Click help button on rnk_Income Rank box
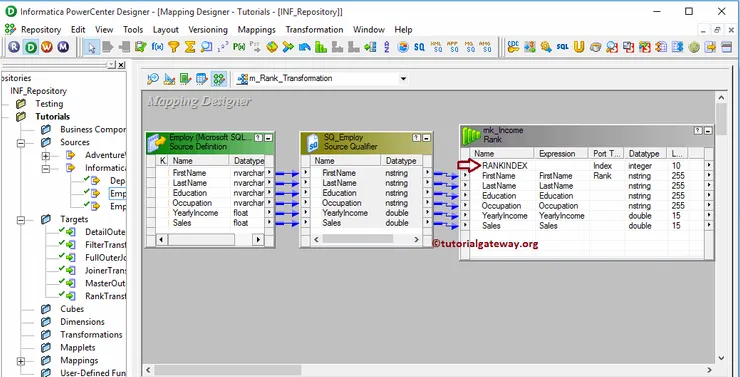The image size is (740, 377). click(x=698, y=131)
